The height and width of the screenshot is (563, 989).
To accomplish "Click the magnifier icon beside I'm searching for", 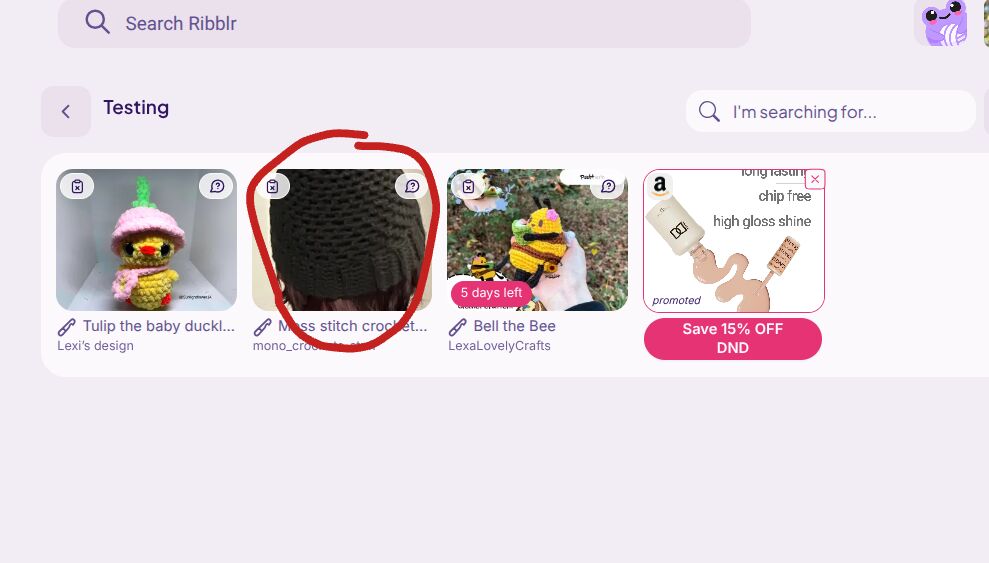I will click(709, 112).
